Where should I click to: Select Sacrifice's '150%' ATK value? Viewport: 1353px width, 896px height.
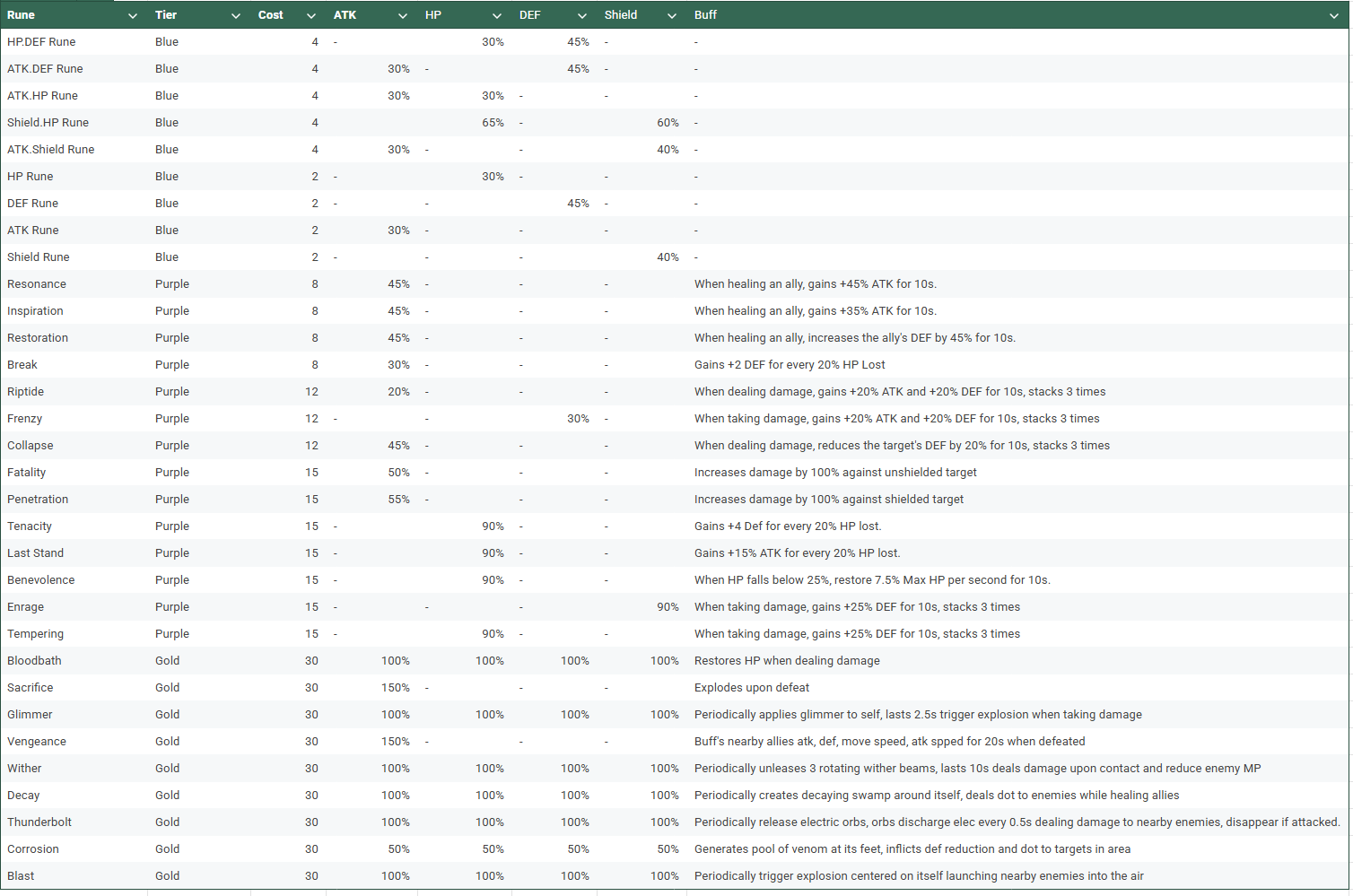coord(372,688)
